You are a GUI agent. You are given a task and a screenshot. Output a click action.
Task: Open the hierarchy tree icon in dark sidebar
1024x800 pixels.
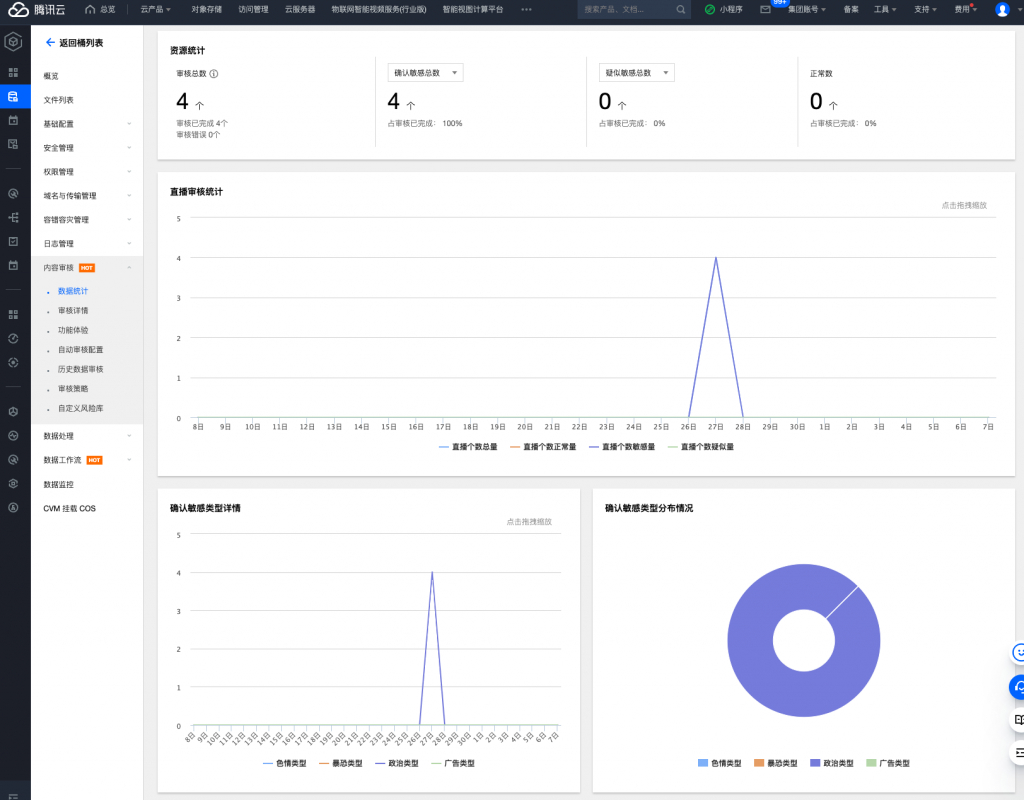(13, 217)
